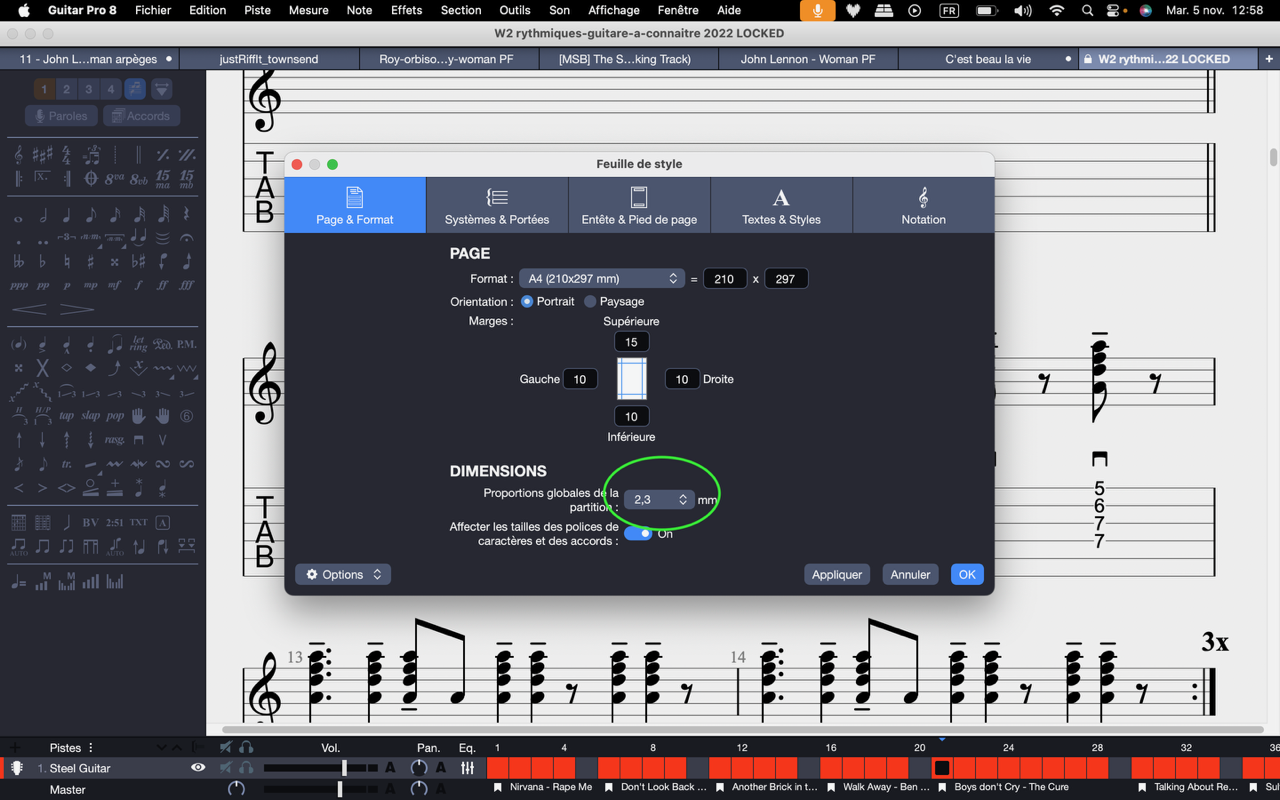Open the Affichage menu
The width and height of the screenshot is (1280, 800).
pyautogui.click(x=614, y=10)
